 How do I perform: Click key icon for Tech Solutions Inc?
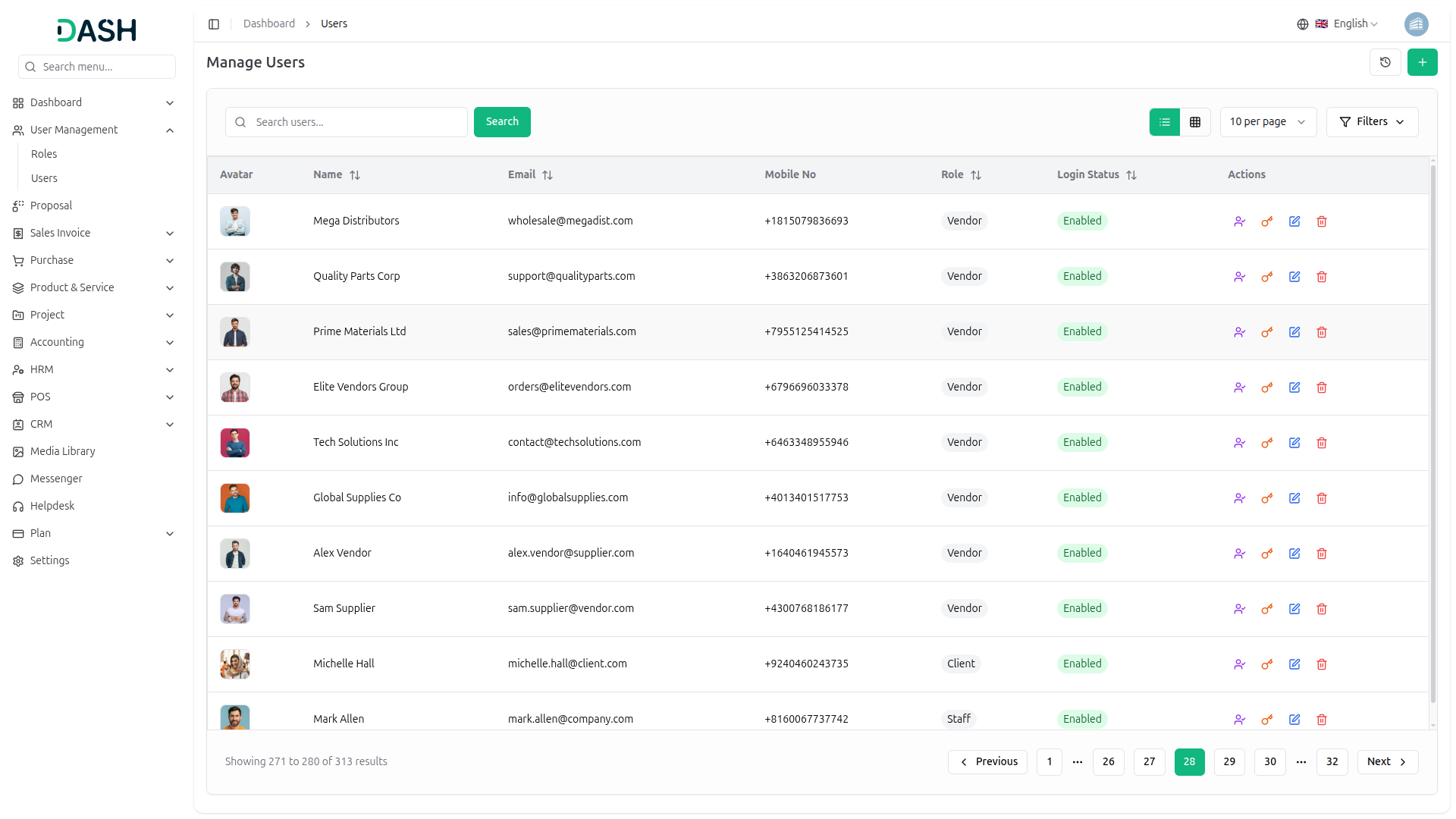pyautogui.click(x=1266, y=443)
